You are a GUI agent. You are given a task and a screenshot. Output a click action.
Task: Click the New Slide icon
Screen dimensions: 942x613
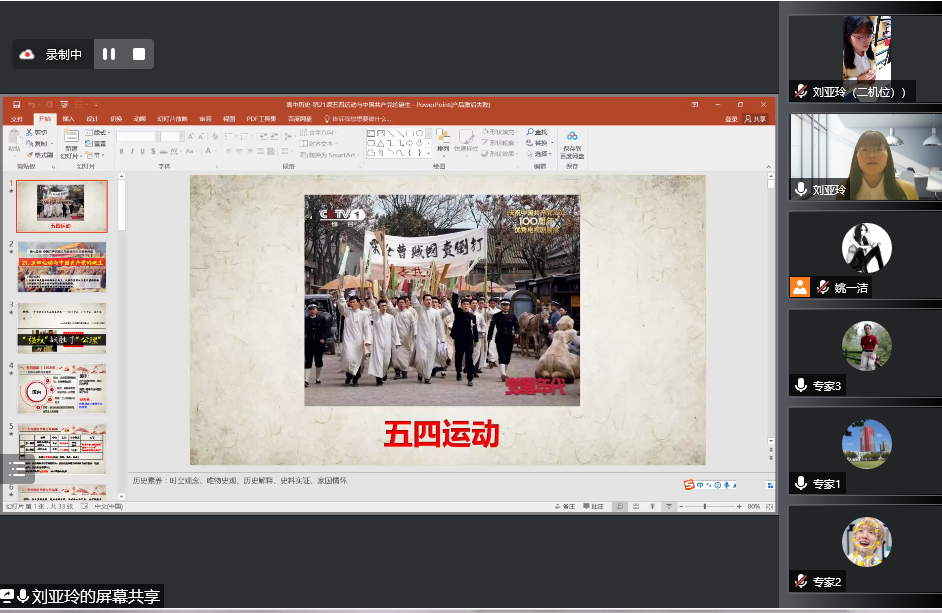pos(71,136)
